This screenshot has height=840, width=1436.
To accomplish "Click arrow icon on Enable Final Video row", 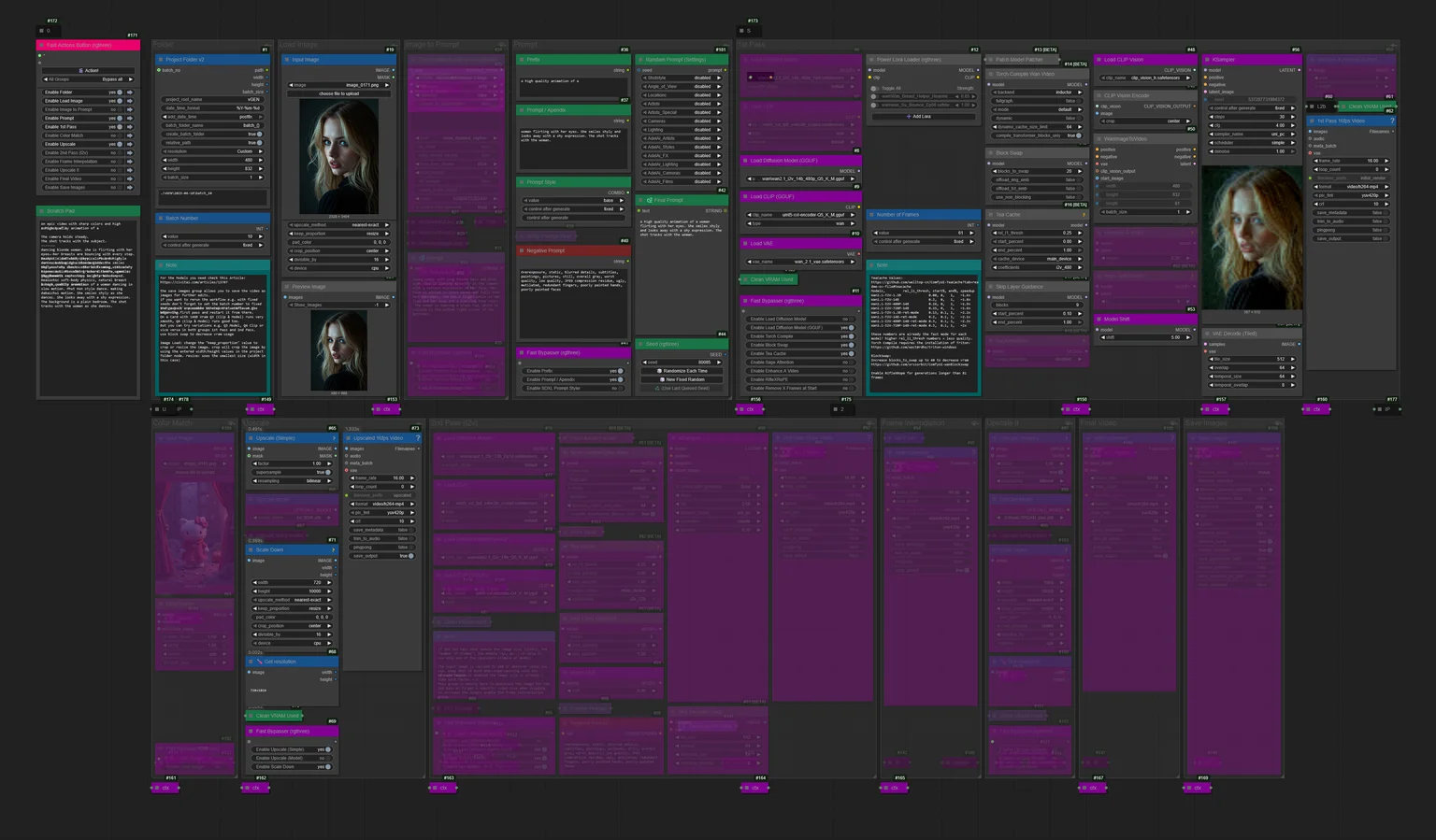I will (x=130, y=178).
